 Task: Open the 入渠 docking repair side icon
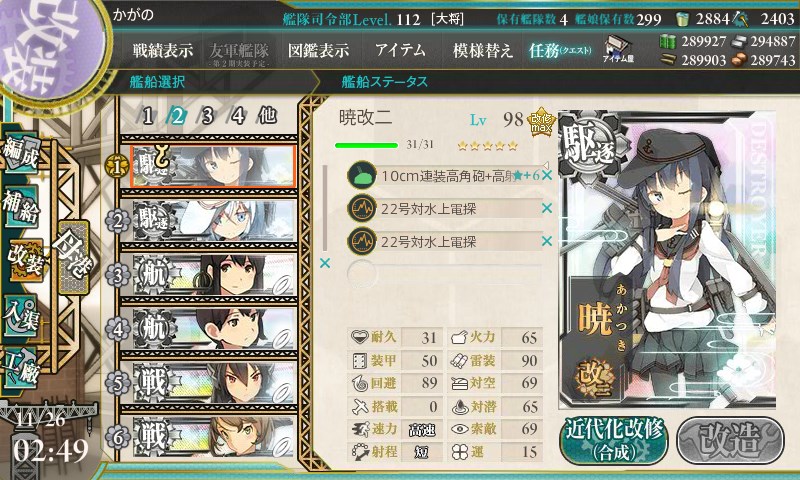[x=21, y=316]
